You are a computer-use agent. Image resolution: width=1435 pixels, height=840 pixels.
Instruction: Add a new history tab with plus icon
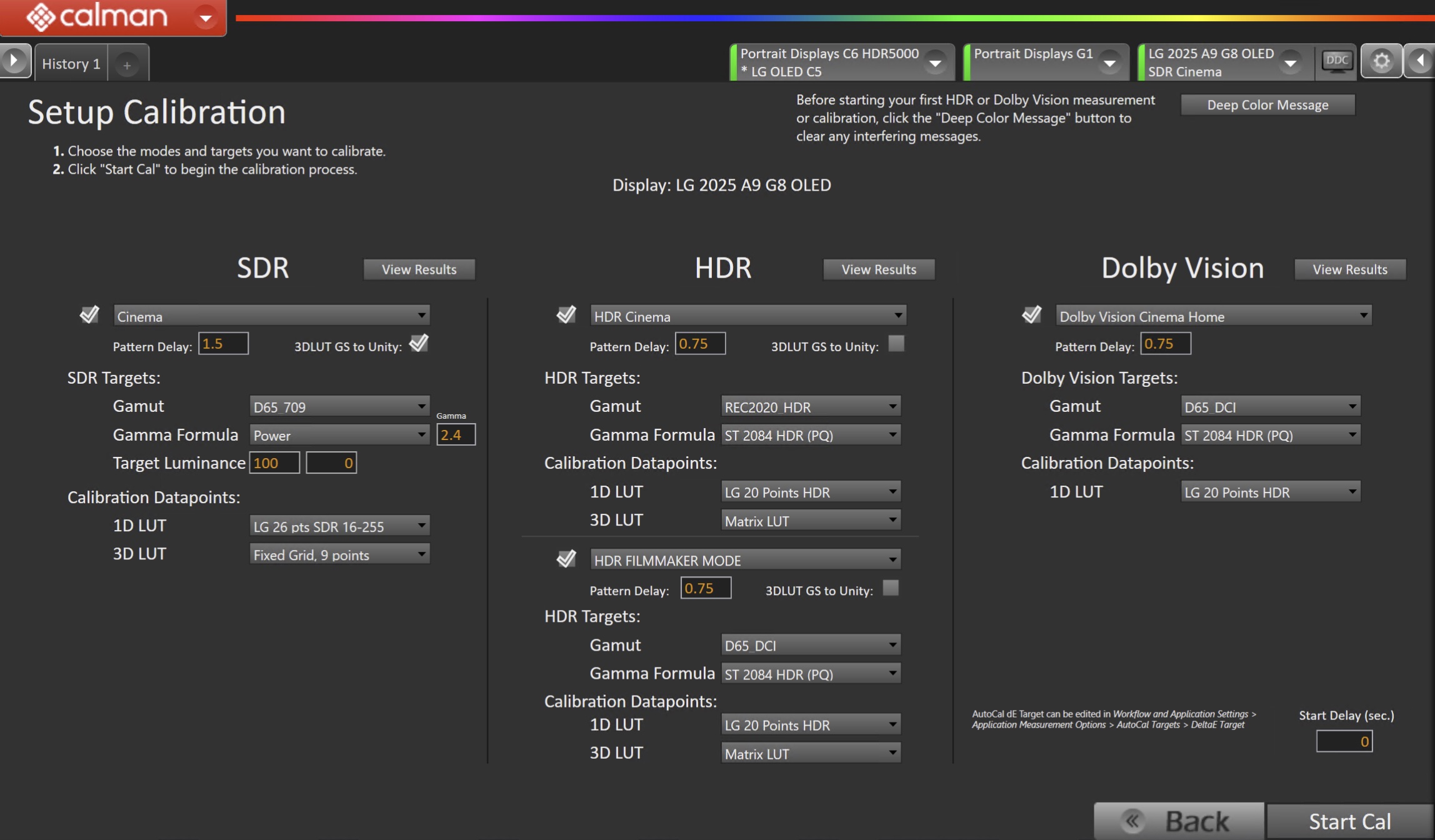127,64
